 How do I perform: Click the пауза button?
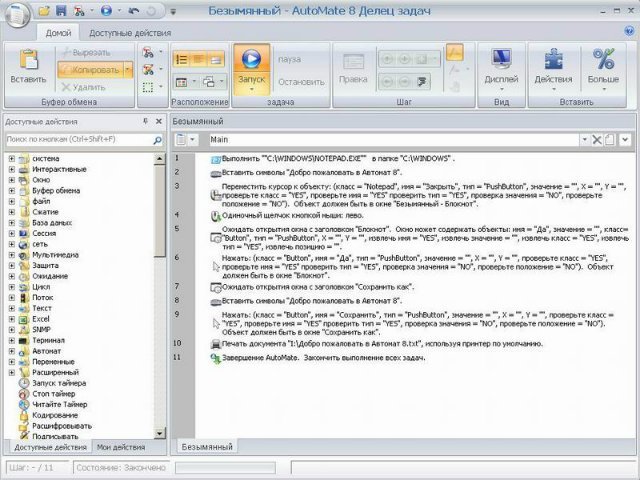(x=289, y=59)
